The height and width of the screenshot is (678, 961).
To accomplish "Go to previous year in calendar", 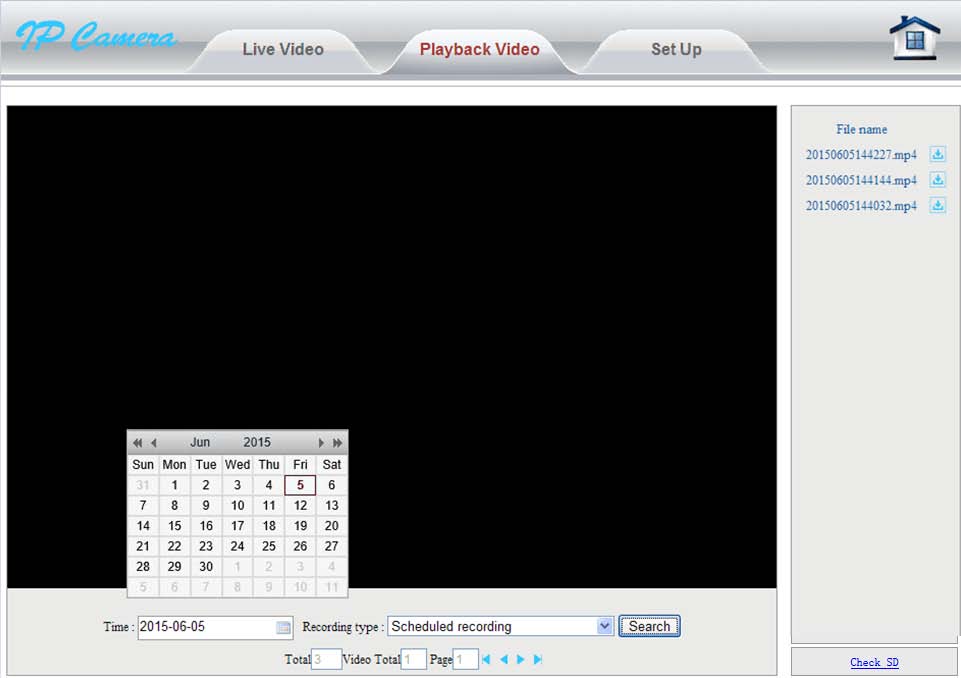I will [137, 443].
